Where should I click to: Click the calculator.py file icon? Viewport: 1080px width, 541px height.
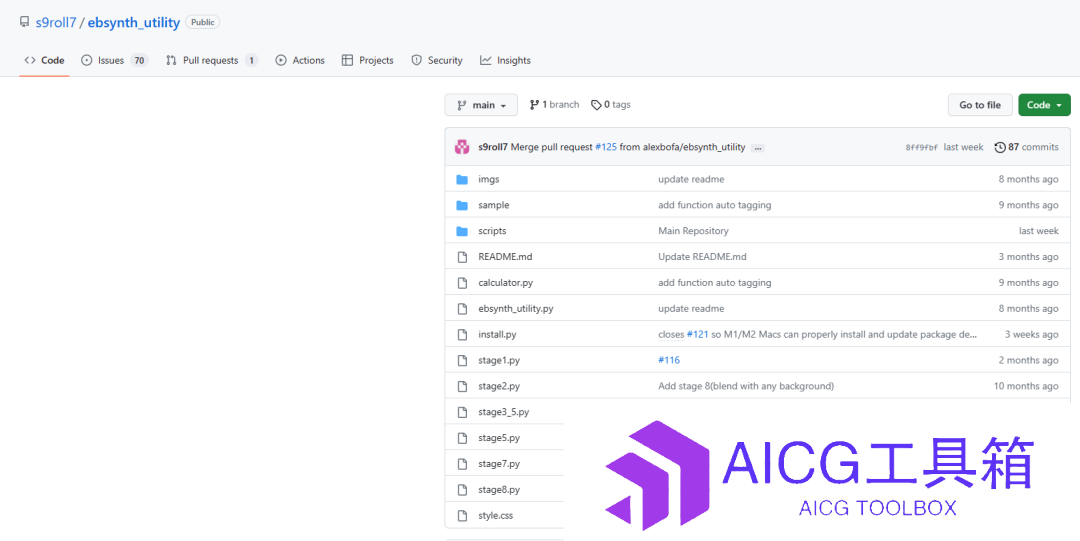(x=462, y=283)
